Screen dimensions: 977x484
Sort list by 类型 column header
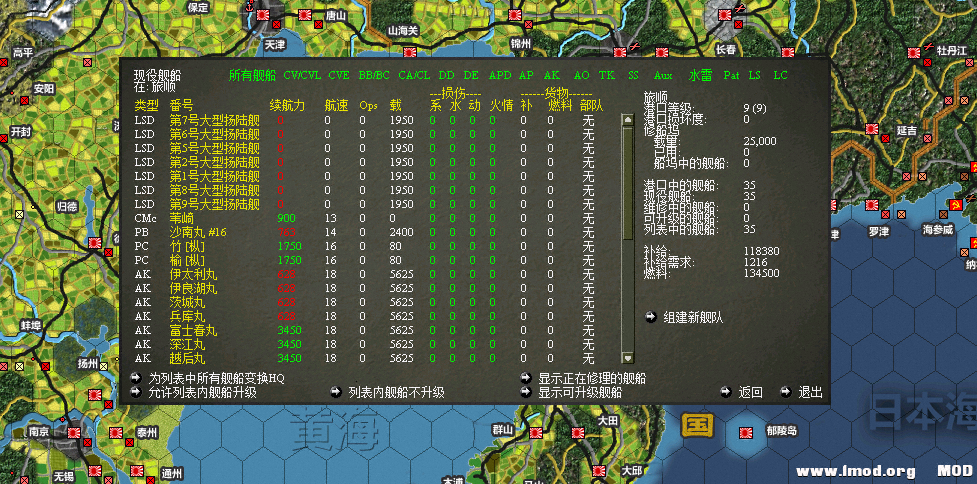click(146, 105)
